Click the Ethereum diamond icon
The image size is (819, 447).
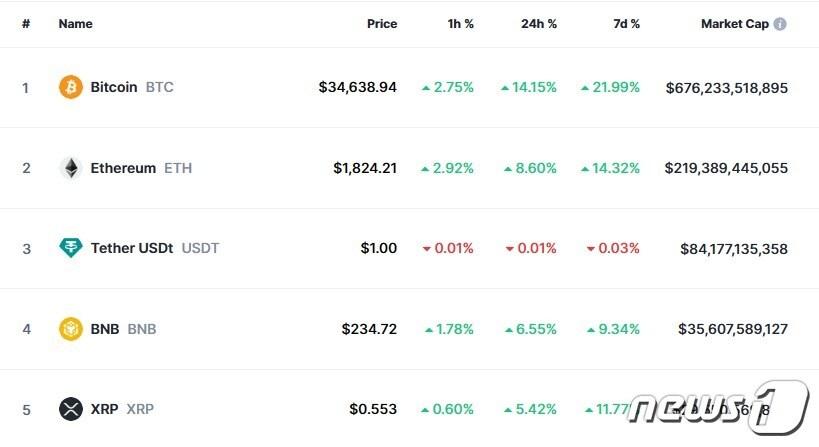pyautogui.click(x=70, y=168)
